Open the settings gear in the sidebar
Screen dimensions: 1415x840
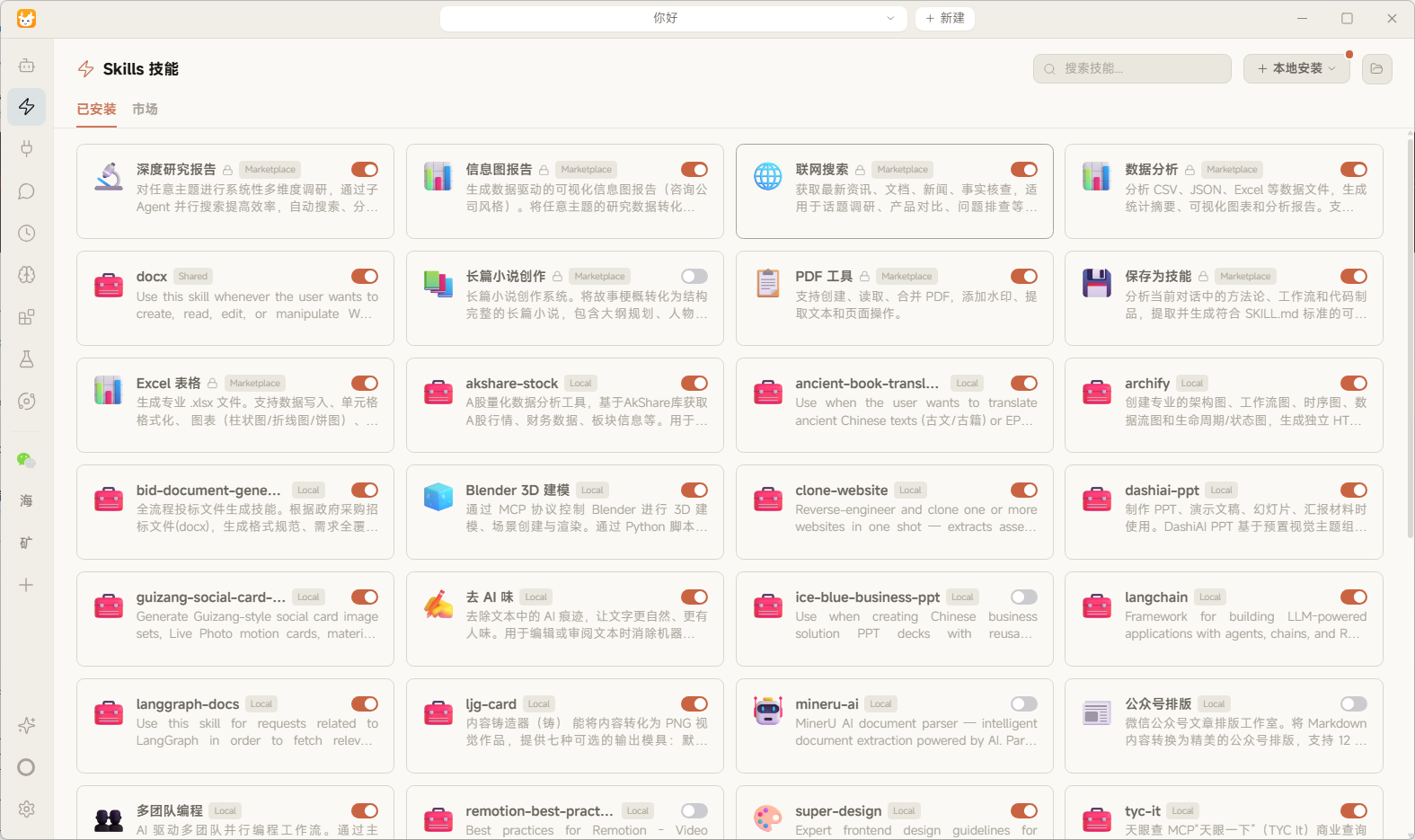click(x=27, y=809)
